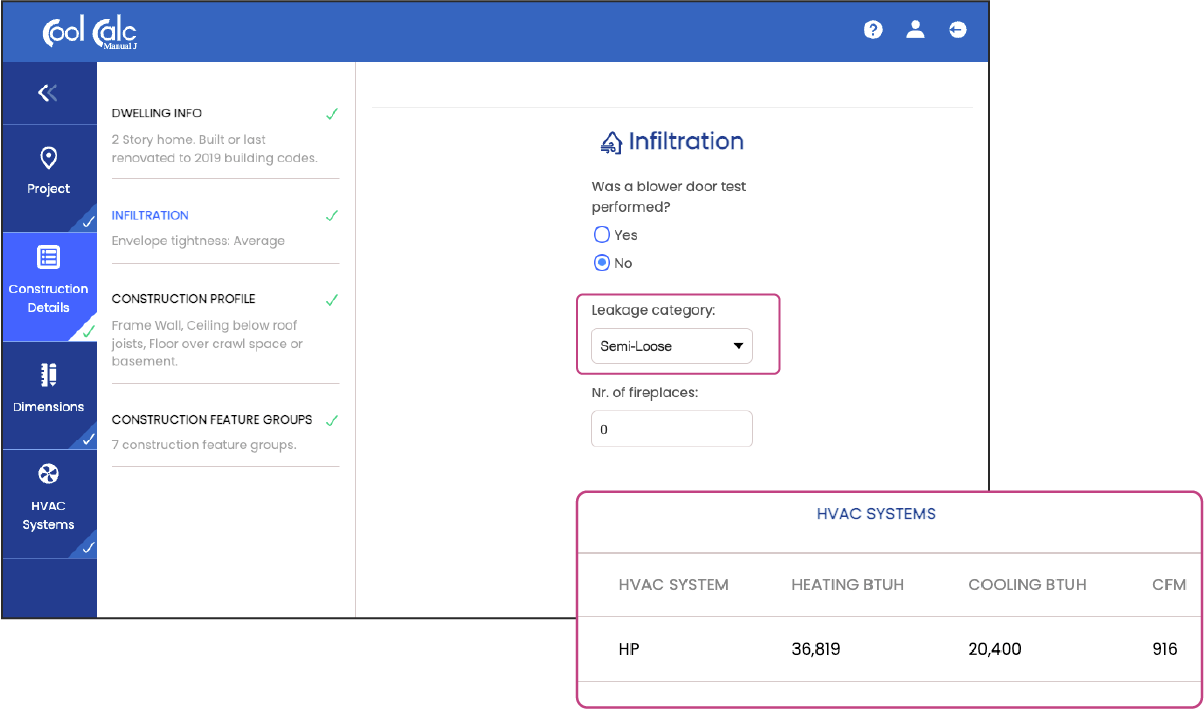Click the Construction Details list icon
This screenshot has height=709, width=1204.
click(48, 257)
